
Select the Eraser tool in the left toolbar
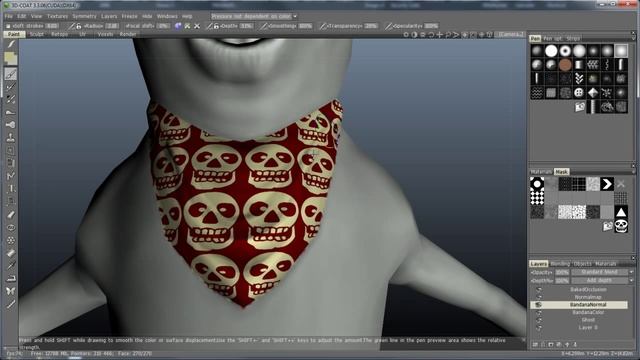(x=11, y=215)
